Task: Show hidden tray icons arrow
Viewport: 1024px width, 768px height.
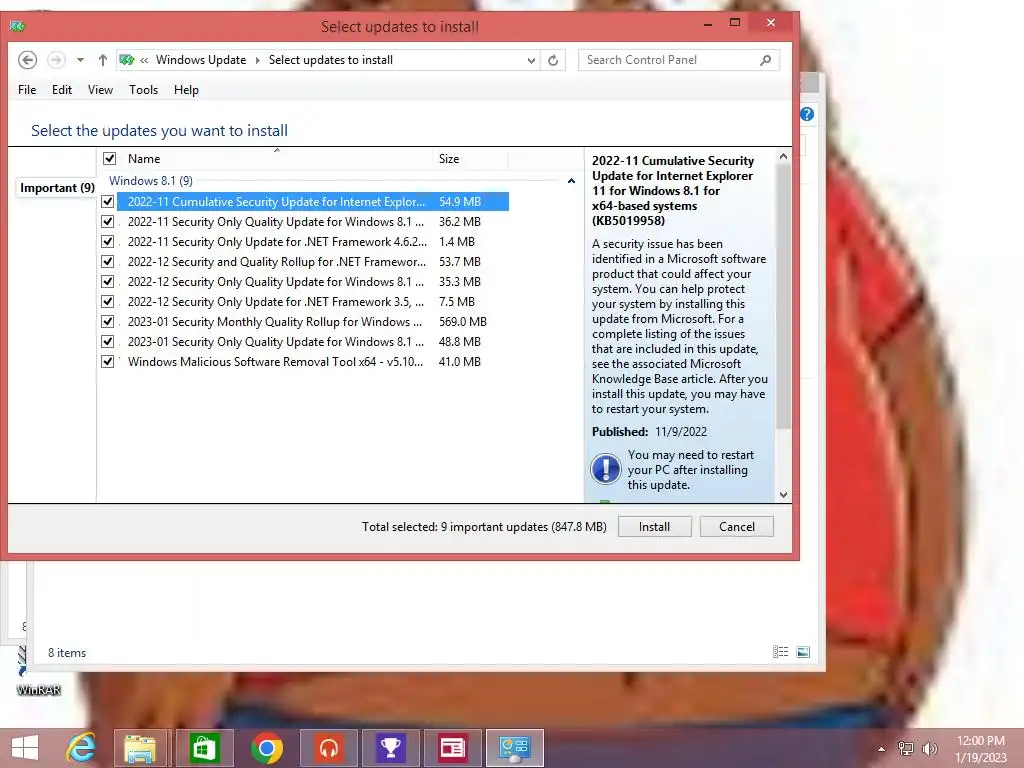Action: click(881, 749)
